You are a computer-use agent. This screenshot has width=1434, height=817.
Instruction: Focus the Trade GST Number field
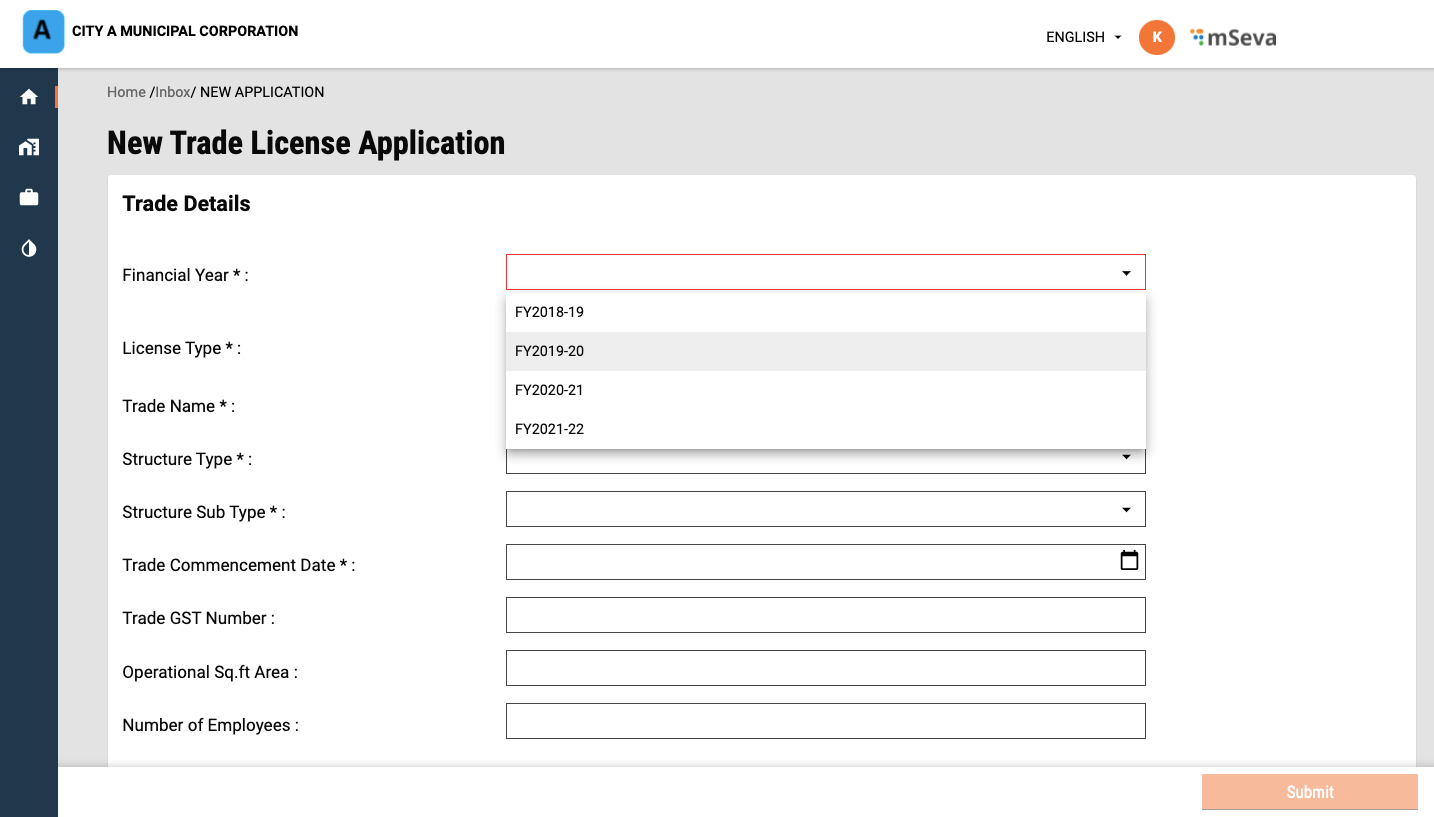[825, 615]
